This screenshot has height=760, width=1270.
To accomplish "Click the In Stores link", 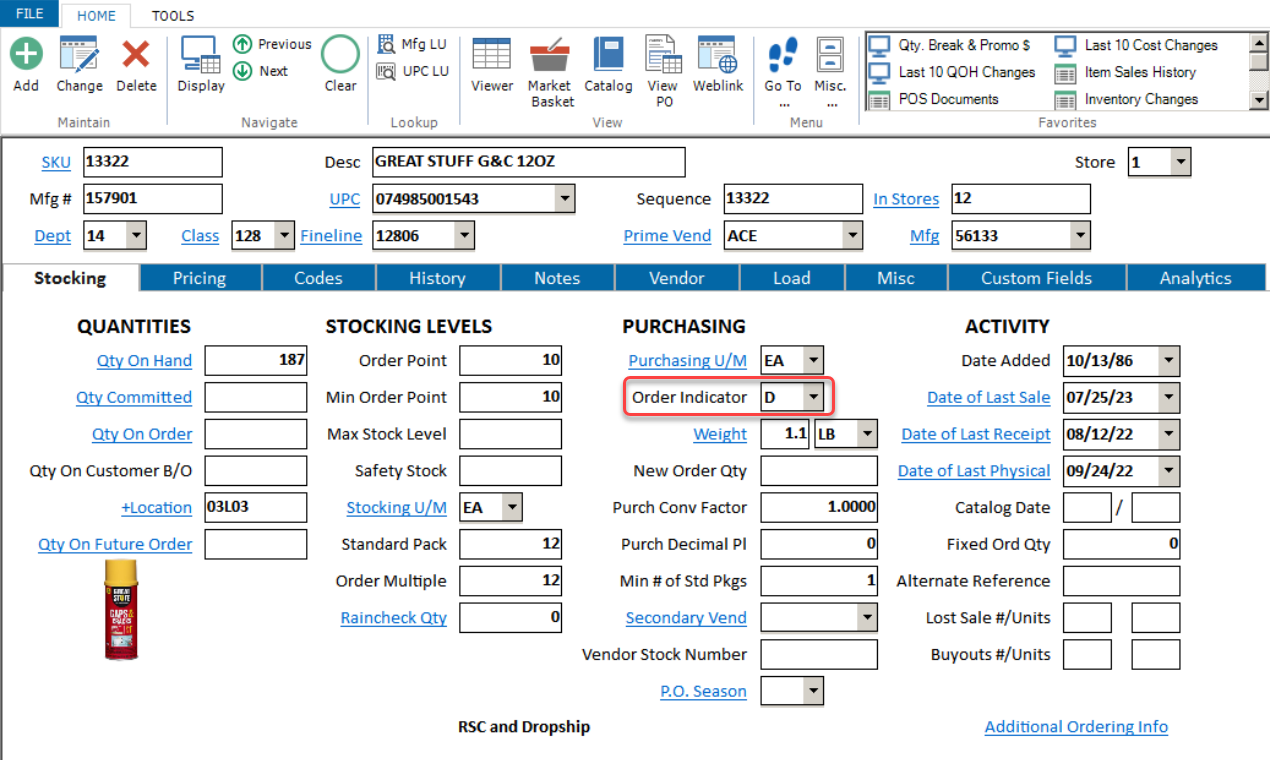I will [x=906, y=199].
